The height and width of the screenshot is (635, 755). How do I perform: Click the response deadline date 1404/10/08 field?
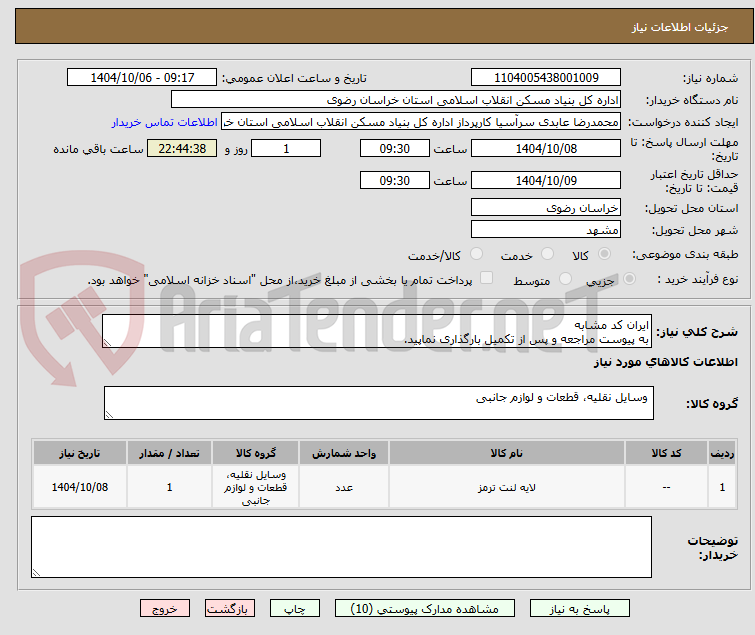pyautogui.click(x=546, y=148)
